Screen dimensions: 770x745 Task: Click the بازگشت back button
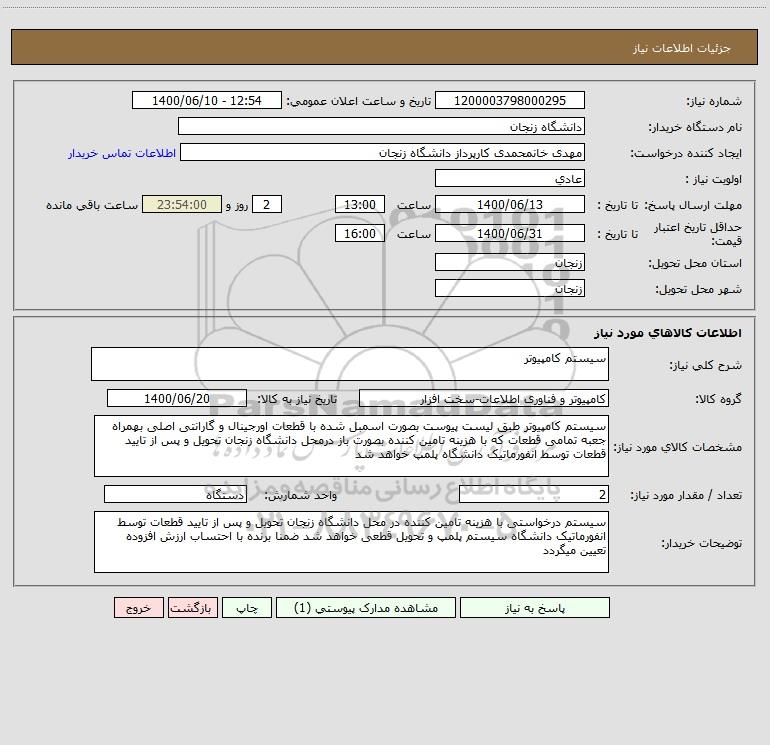[x=192, y=608]
